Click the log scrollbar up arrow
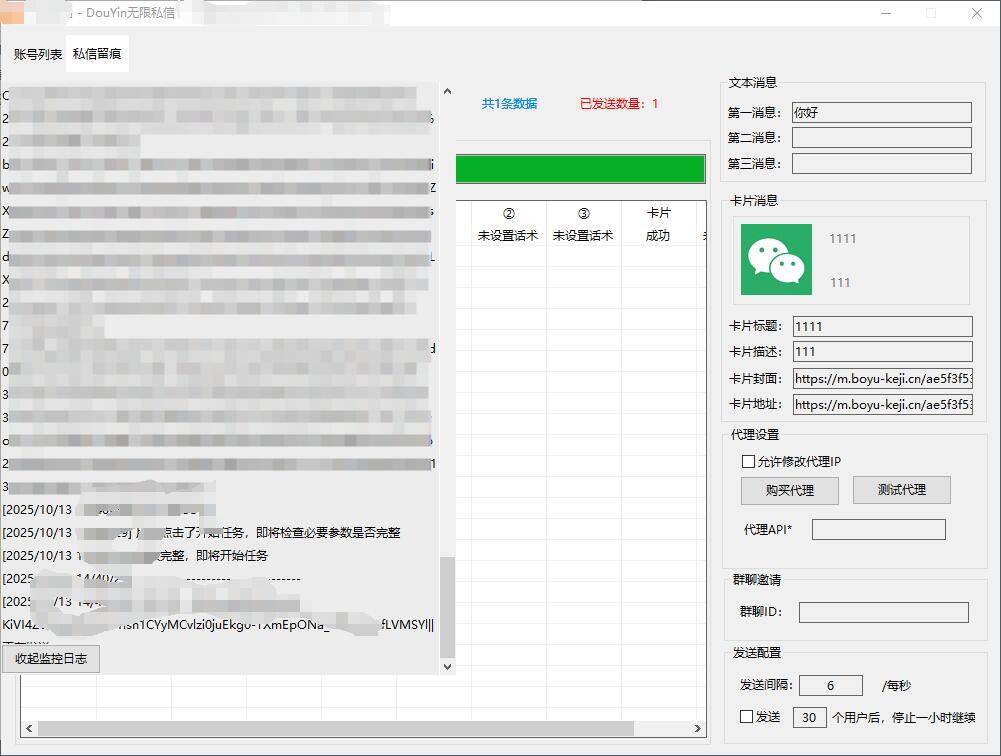This screenshot has width=1001, height=756. pyautogui.click(x=447, y=92)
